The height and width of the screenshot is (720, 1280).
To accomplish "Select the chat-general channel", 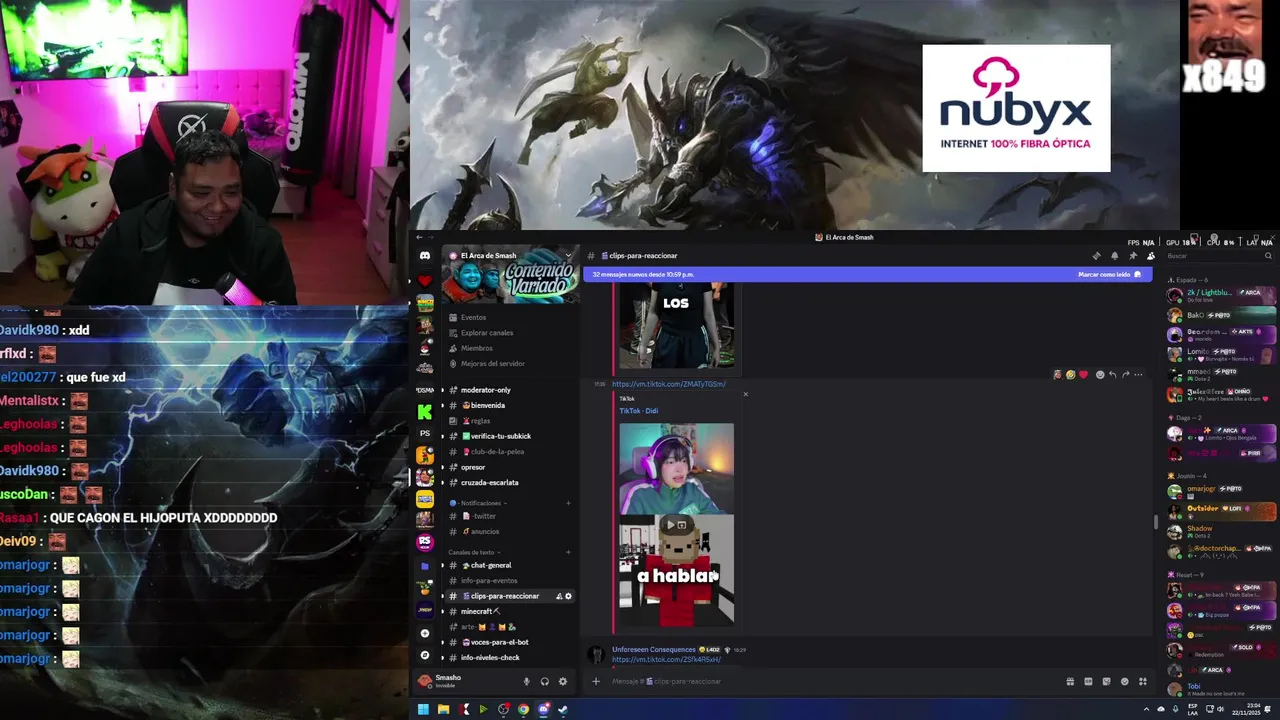I will (510, 565).
